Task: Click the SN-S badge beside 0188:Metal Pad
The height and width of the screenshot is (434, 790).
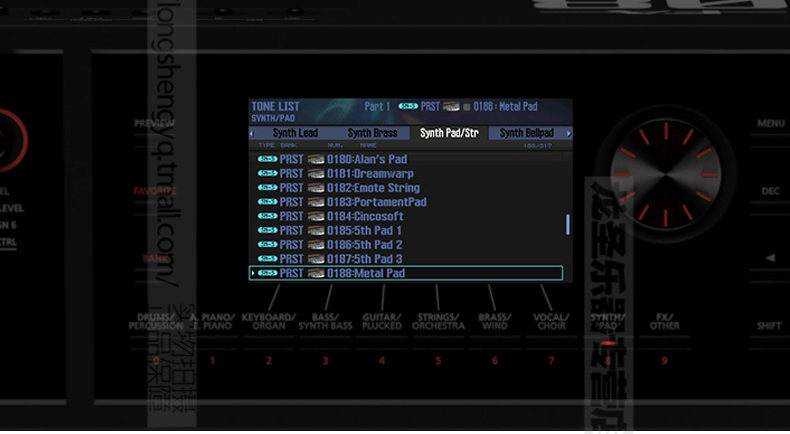Action: click(267, 273)
